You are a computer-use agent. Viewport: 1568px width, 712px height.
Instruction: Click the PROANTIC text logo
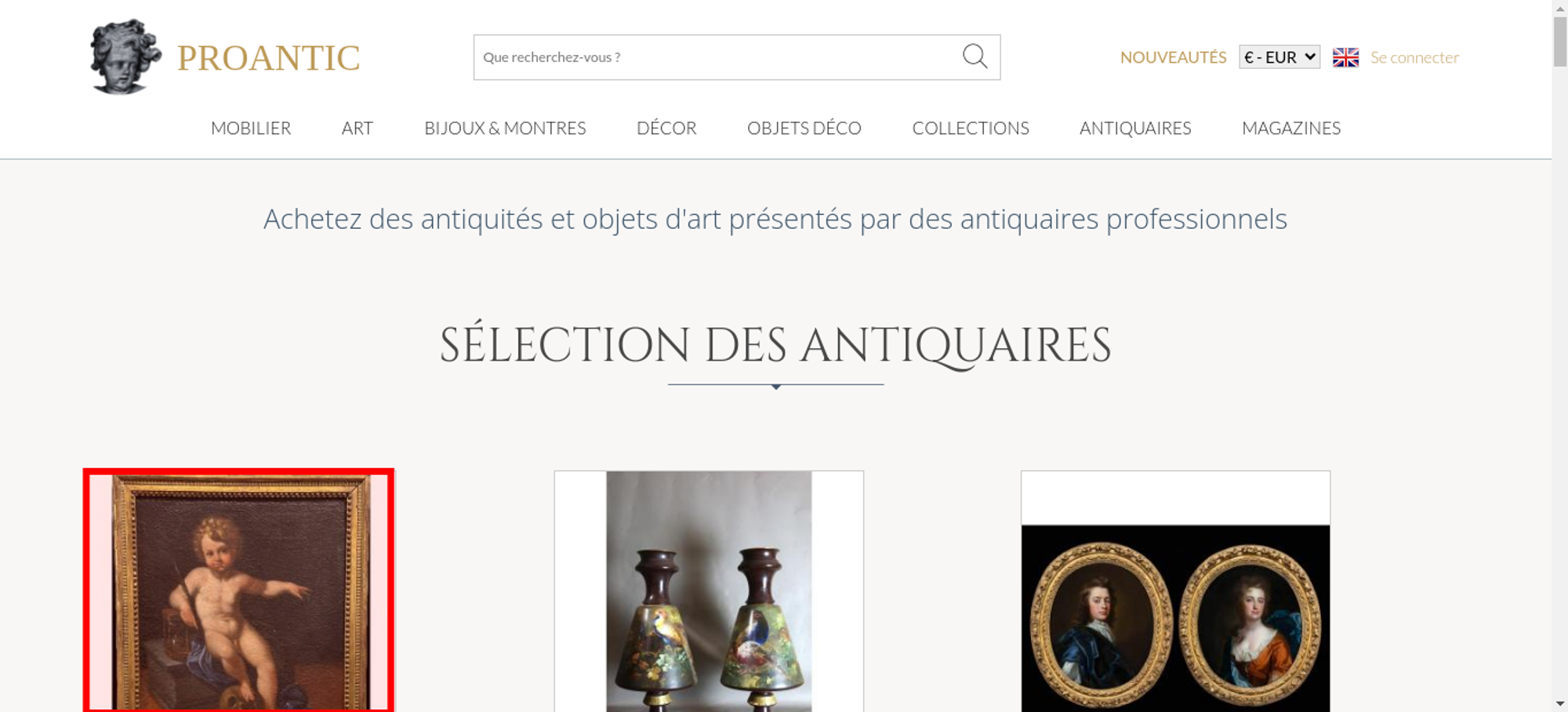click(268, 58)
